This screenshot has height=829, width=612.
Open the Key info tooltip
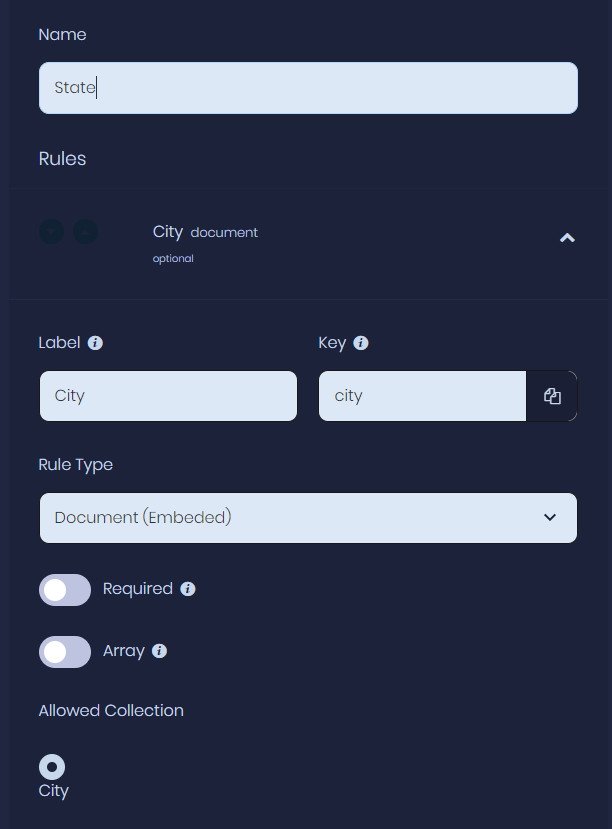point(363,343)
